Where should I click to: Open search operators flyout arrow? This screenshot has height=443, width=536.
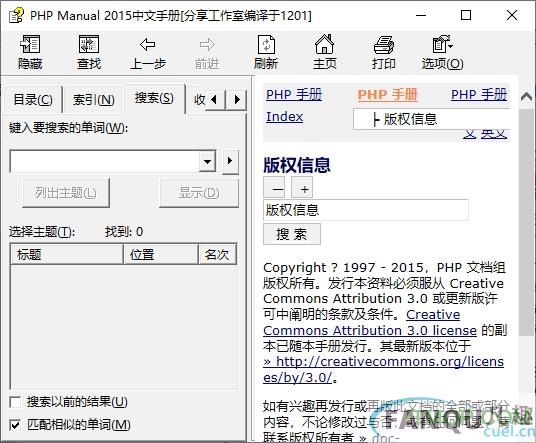(x=230, y=161)
